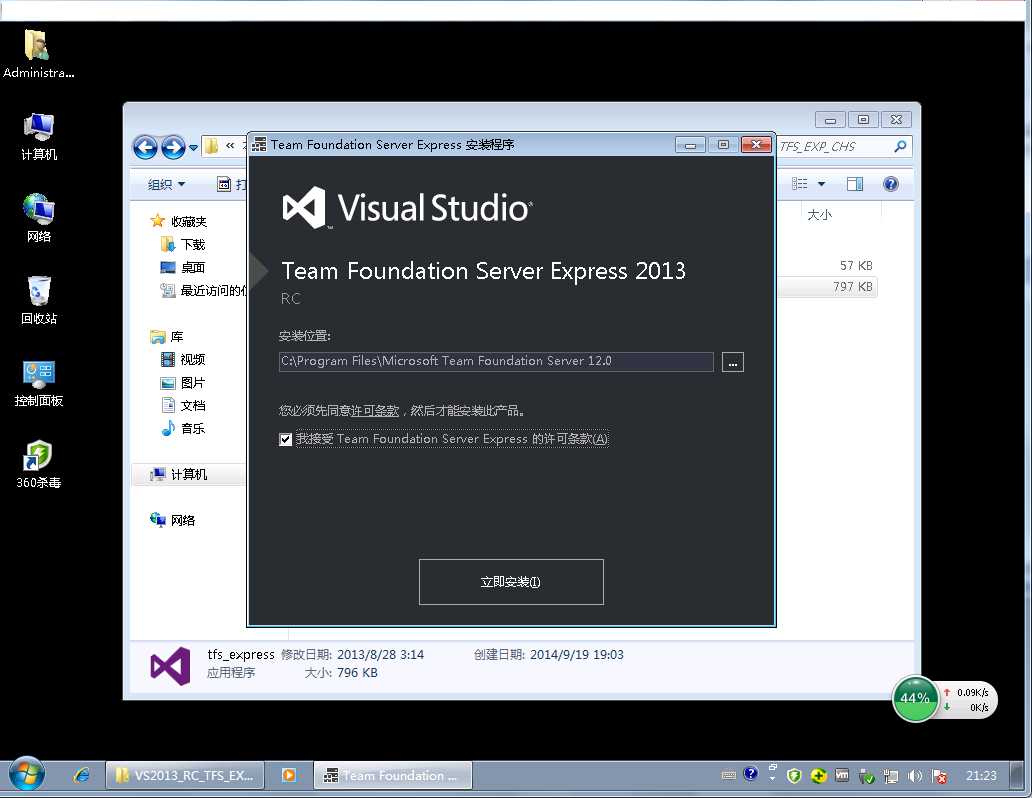This screenshot has height=798, width=1032.
Task: Open the 视频 library
Action: (x=184, y=359)
